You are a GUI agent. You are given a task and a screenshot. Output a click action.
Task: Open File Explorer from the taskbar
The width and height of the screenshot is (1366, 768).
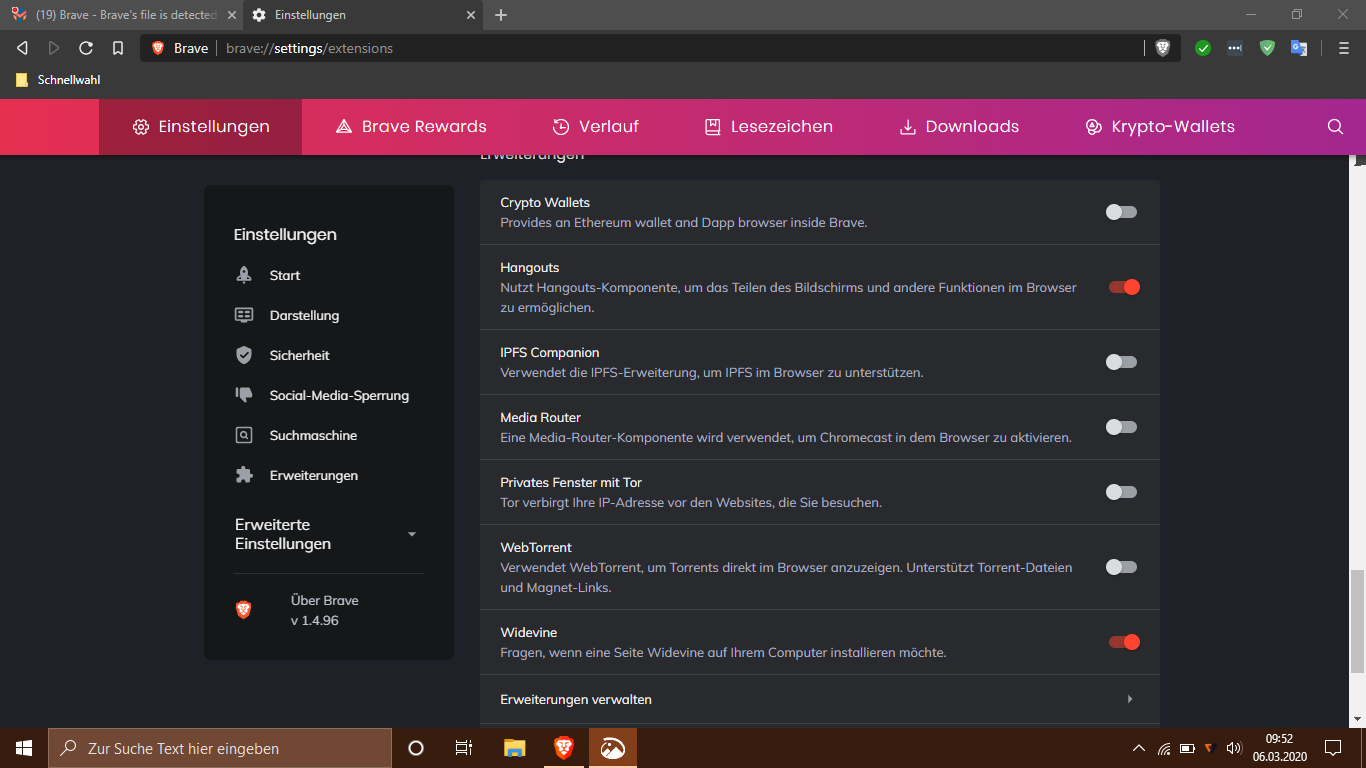tap(515, 747)
